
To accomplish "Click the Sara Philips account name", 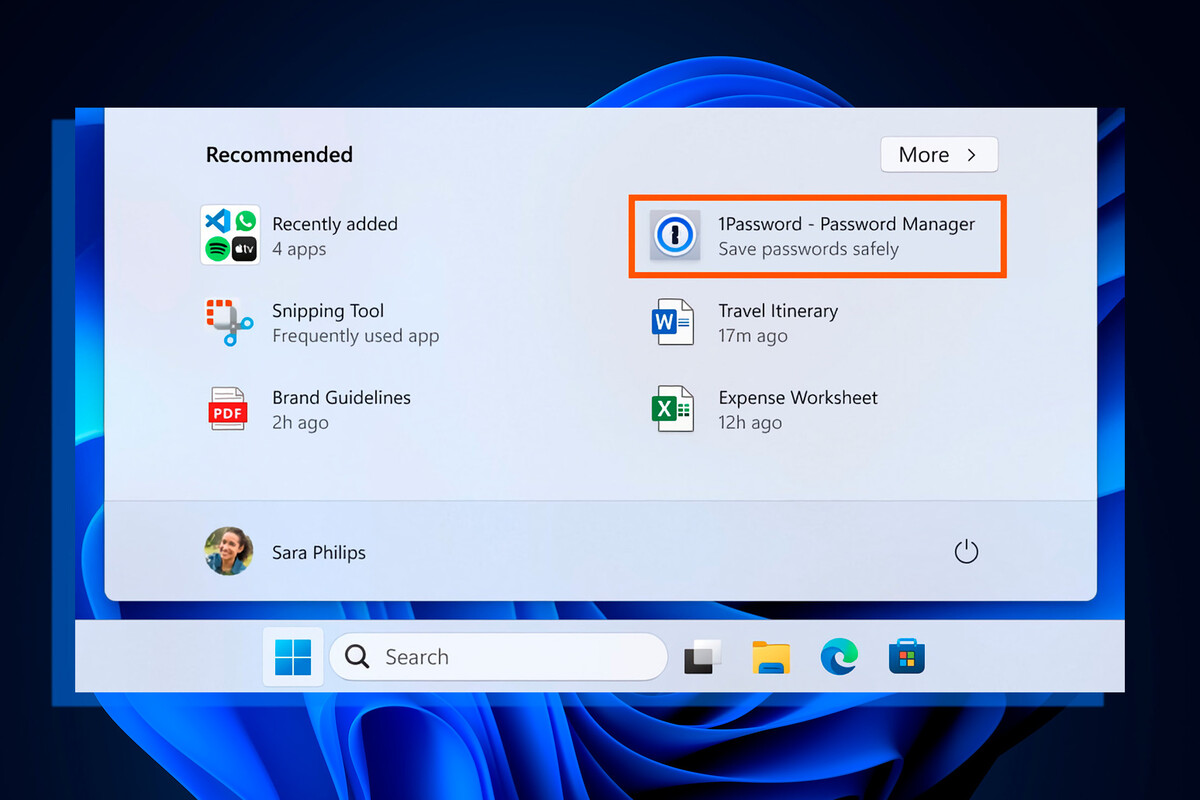I will [x=319, y=552].
